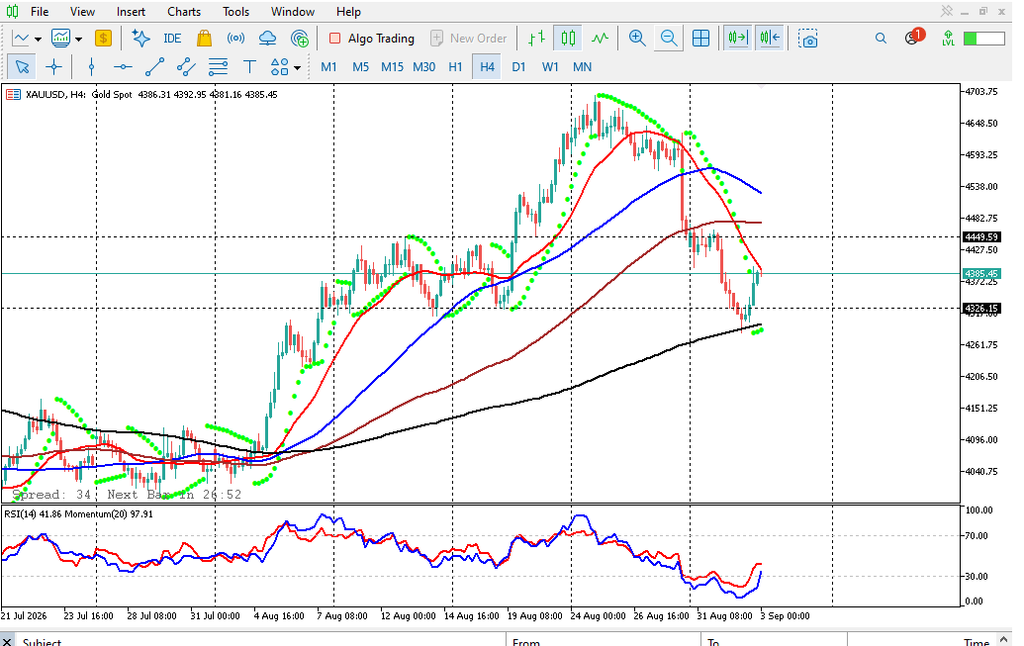Open the View menu
The height and width of the screenshot is (646, 1024).
tap(82, 12)
